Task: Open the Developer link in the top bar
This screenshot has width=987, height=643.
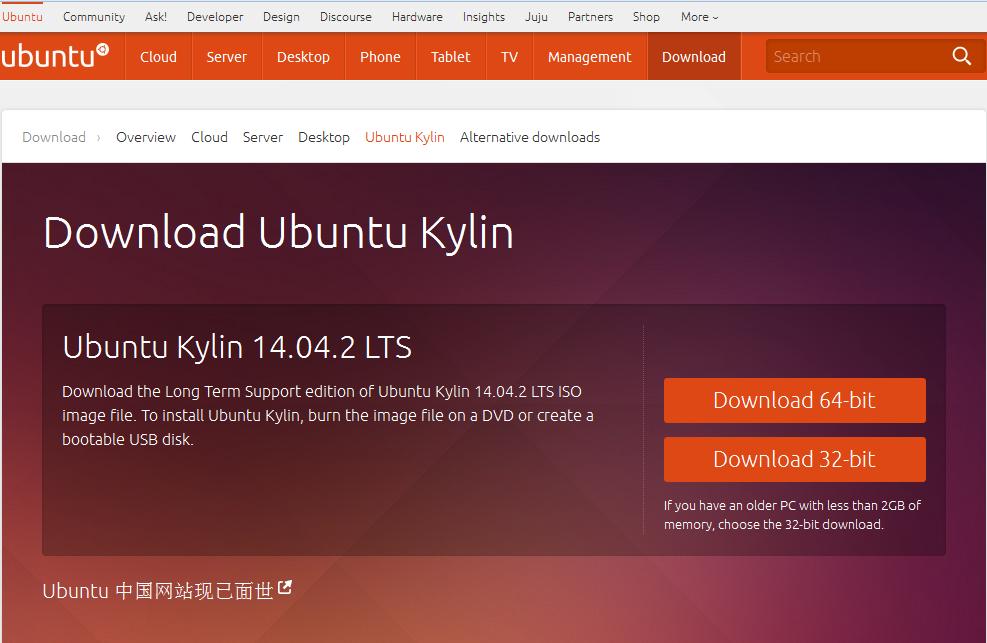Action: click(215, 17)
